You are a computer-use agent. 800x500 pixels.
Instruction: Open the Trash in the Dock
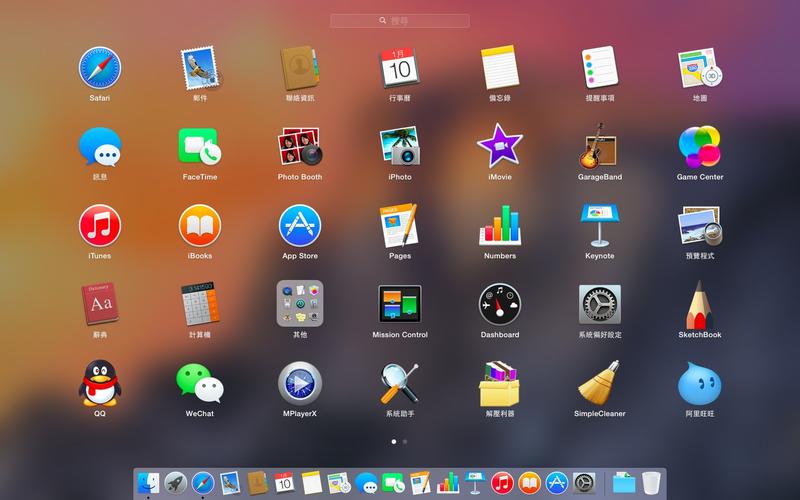(651, 483)
